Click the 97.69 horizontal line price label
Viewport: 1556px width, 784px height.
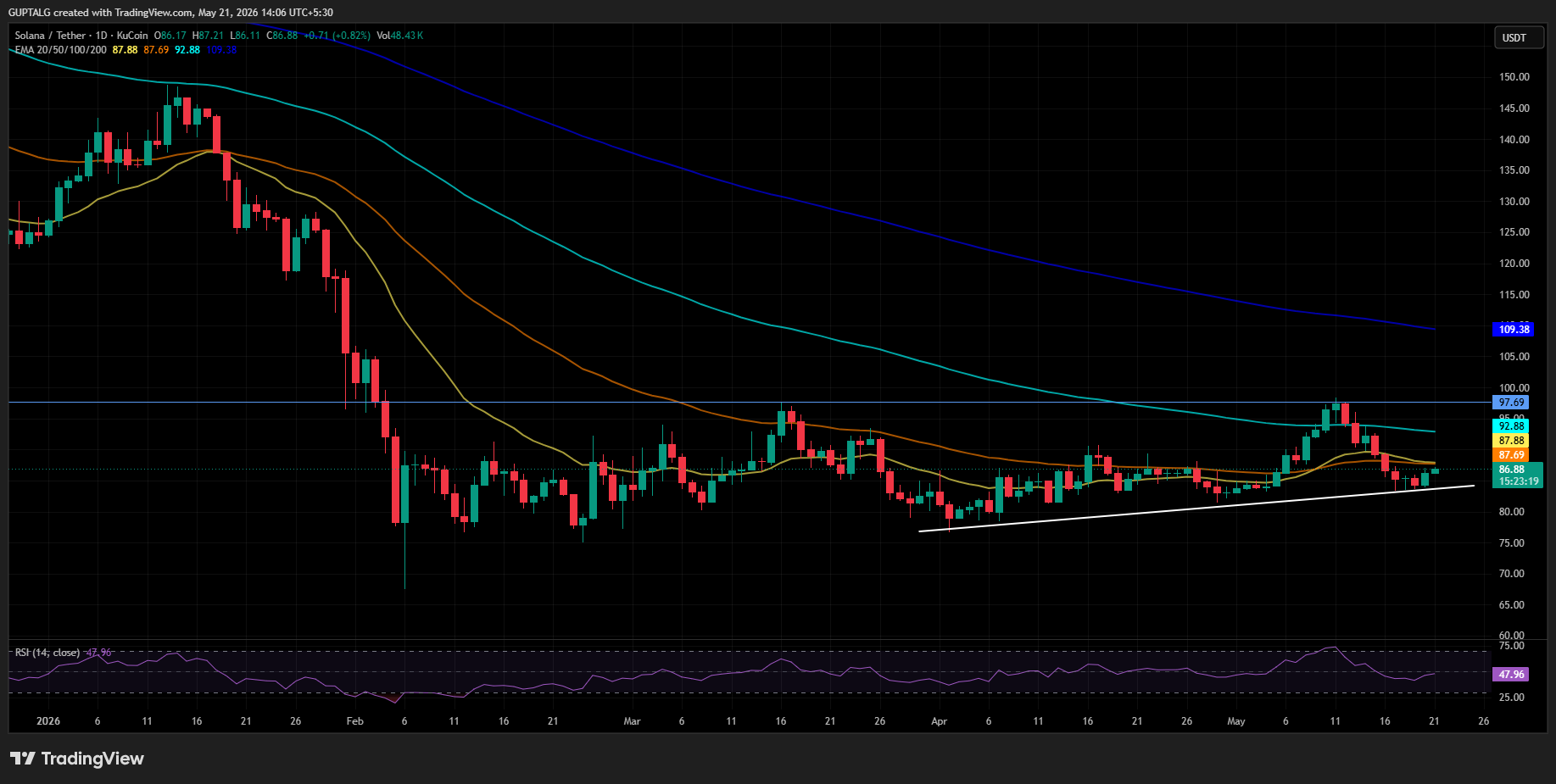[1511, 403]
